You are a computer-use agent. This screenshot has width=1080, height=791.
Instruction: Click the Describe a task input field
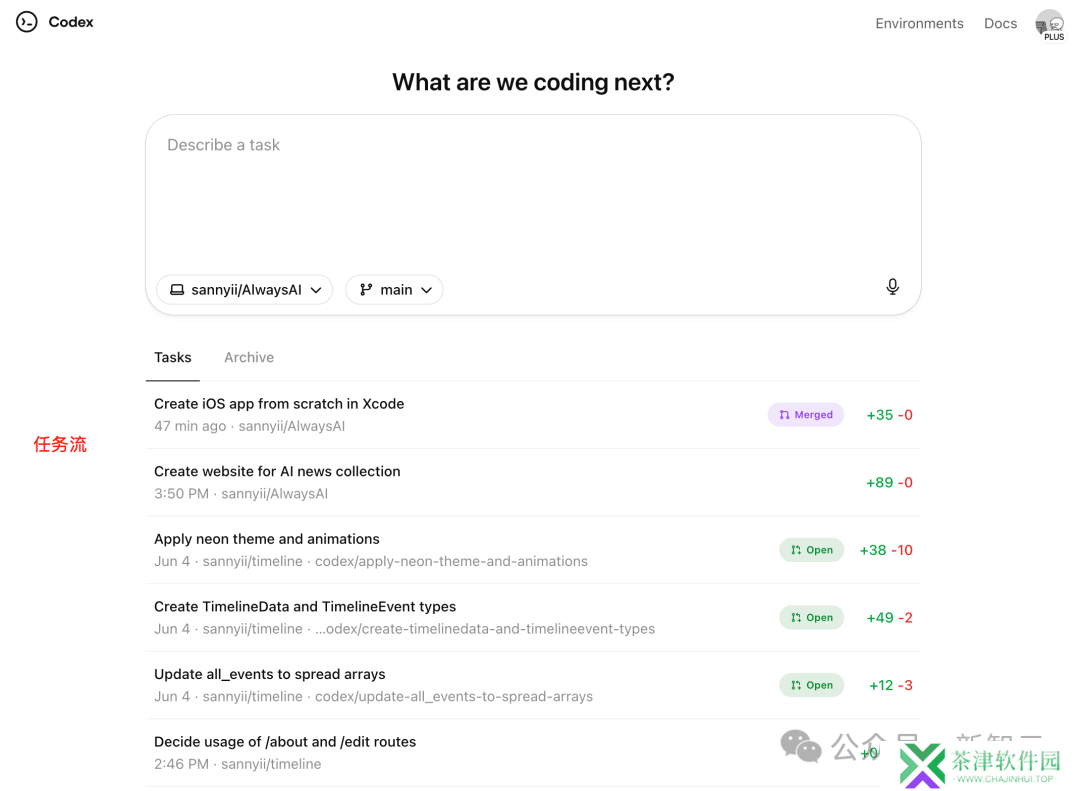pos(532,190)
